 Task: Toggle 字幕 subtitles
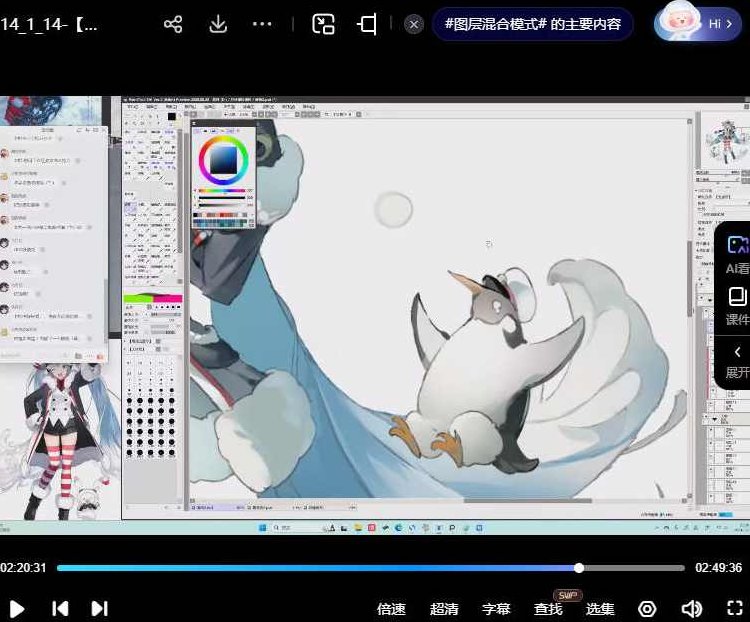pos(496,608)
